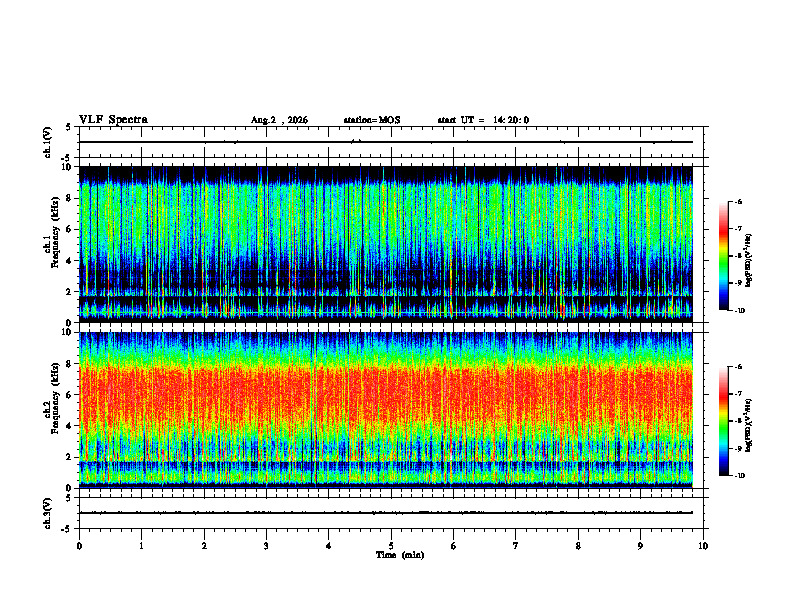Click the ch.1(V) waveform axis label
This screenshot has width=792, height=612.
point(47,142)
